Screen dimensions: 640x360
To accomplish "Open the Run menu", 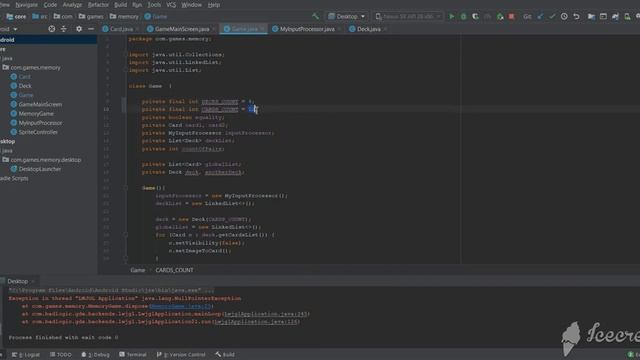I will [x=137, y=5].
